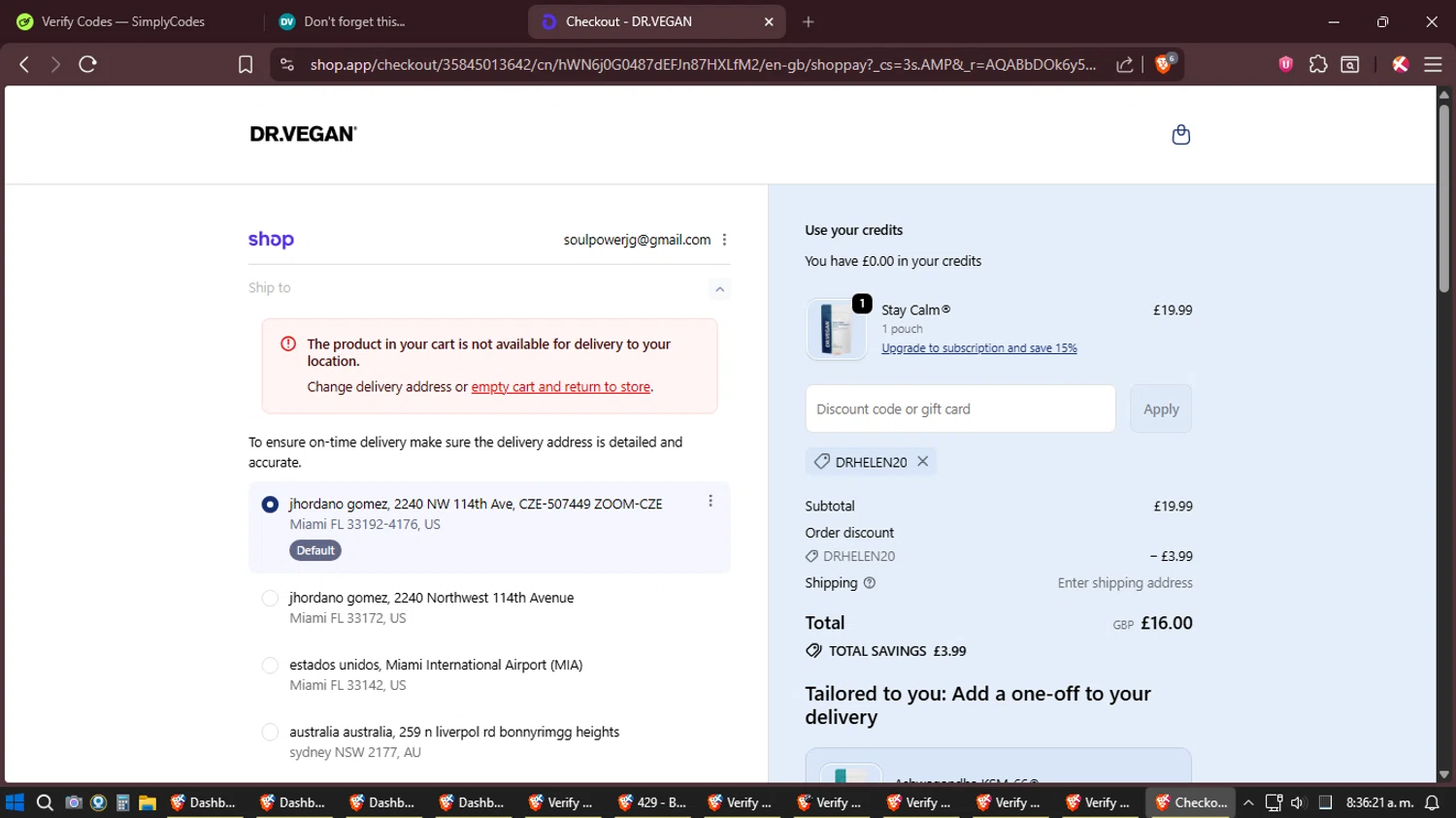The image size is (1456, 818).
Task: Close the Checkout - DR.VEGAN tab
Action: (x=769, y=21)
